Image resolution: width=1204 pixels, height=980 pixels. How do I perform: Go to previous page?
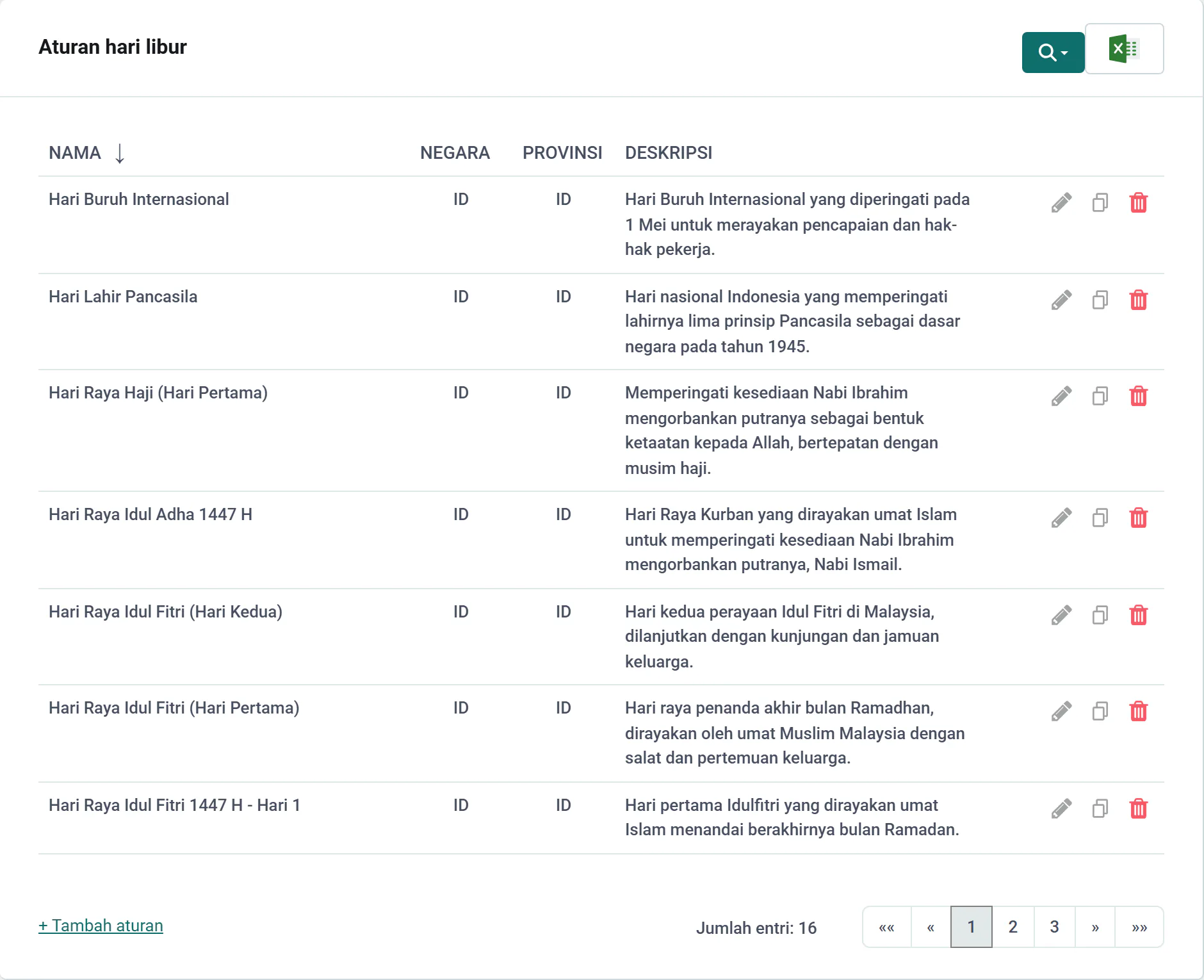(931, 927)
